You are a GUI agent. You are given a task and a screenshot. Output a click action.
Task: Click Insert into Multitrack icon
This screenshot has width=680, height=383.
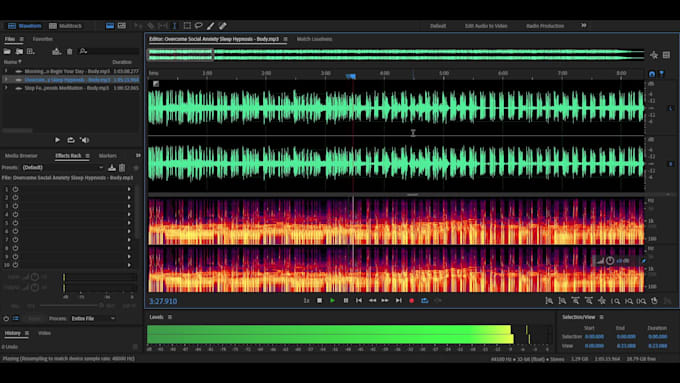click(56, 52)
